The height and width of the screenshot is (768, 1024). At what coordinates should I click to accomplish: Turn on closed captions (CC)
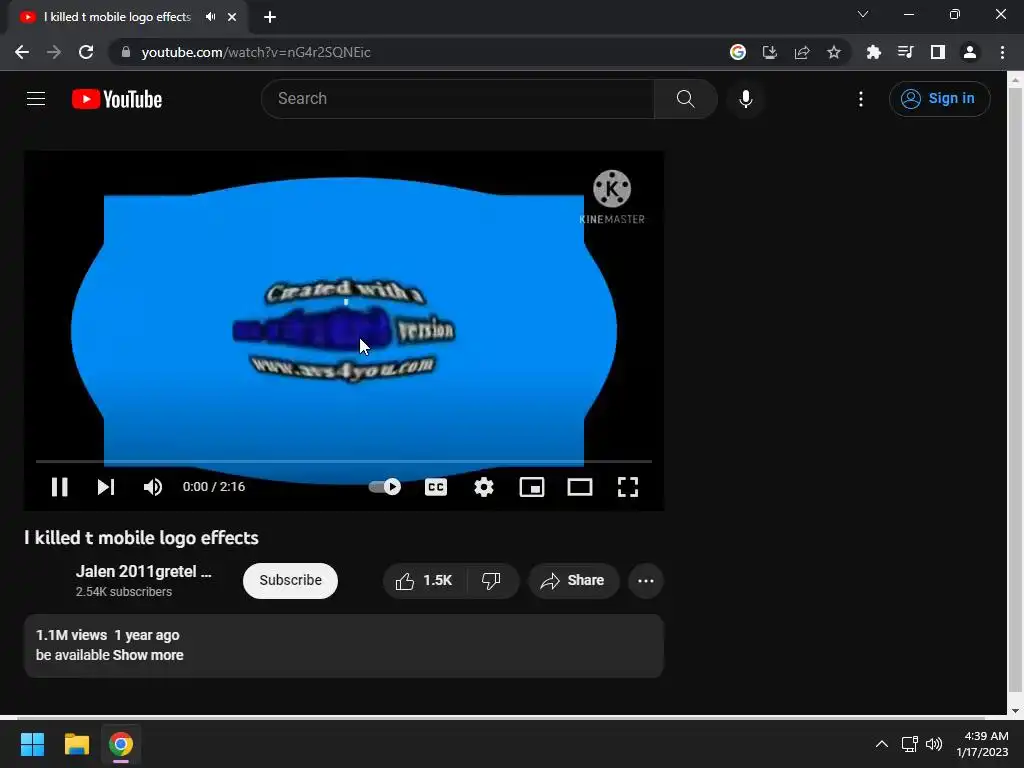436,487
